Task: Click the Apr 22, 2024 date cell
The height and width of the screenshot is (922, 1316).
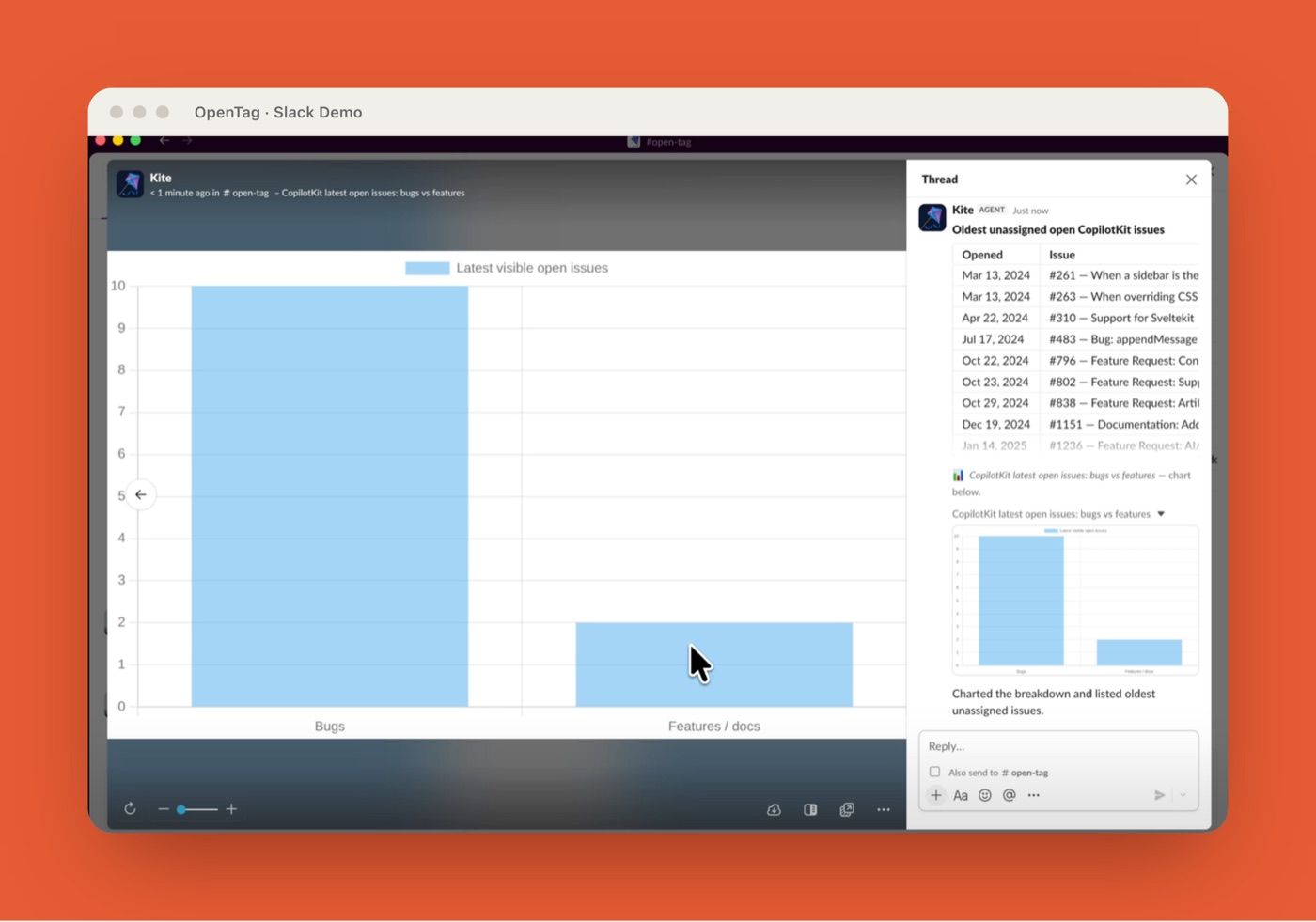Action: [995, 318]
